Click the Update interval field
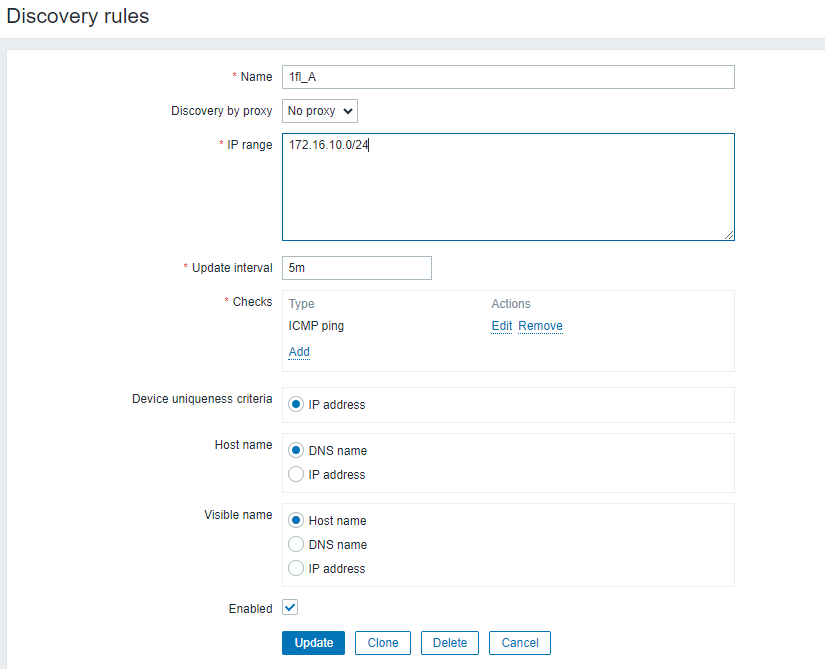825x669 pixels. pos(356,268)
